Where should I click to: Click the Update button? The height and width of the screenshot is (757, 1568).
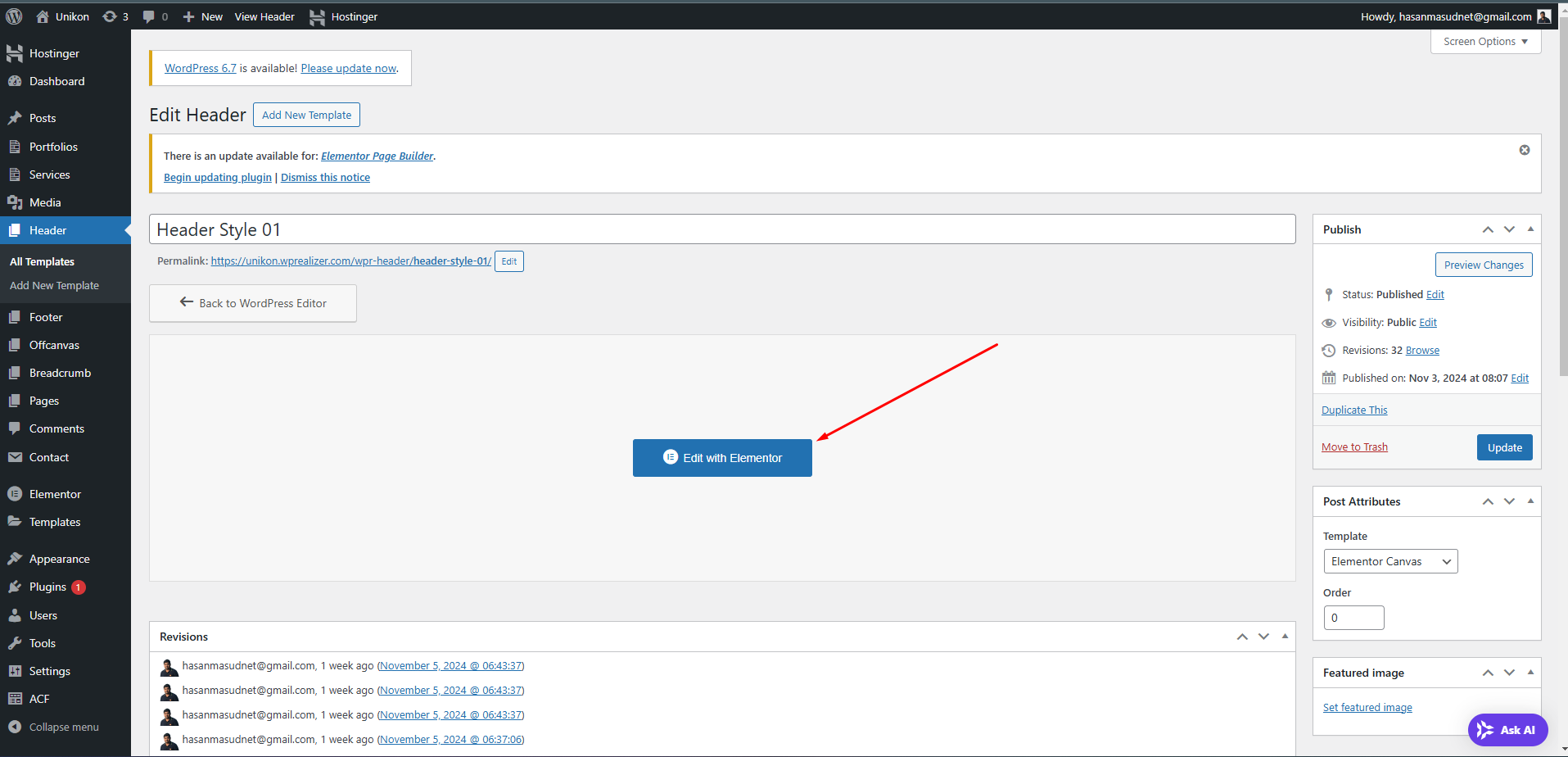(x=1504, y=447)
